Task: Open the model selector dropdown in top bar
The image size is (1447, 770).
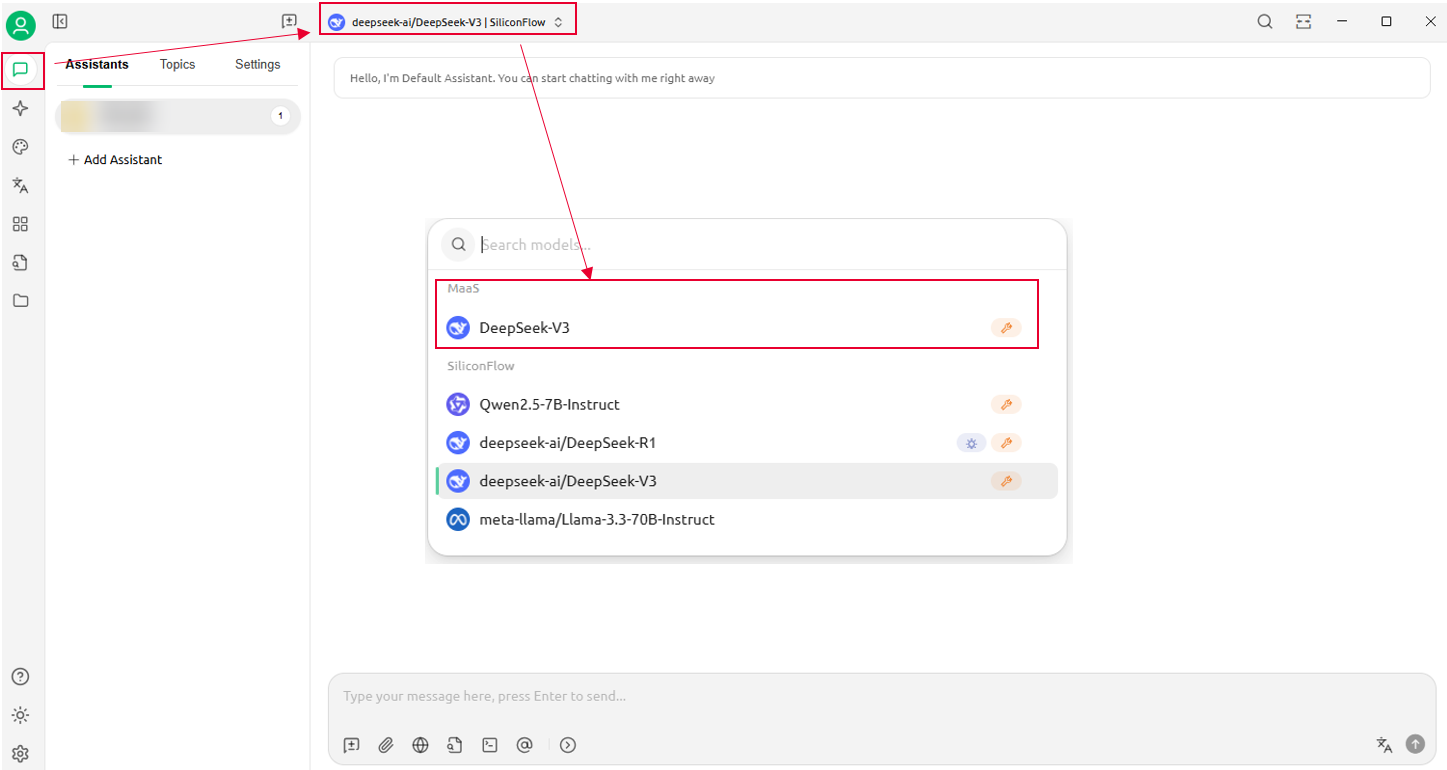Action: pos(447,21)
